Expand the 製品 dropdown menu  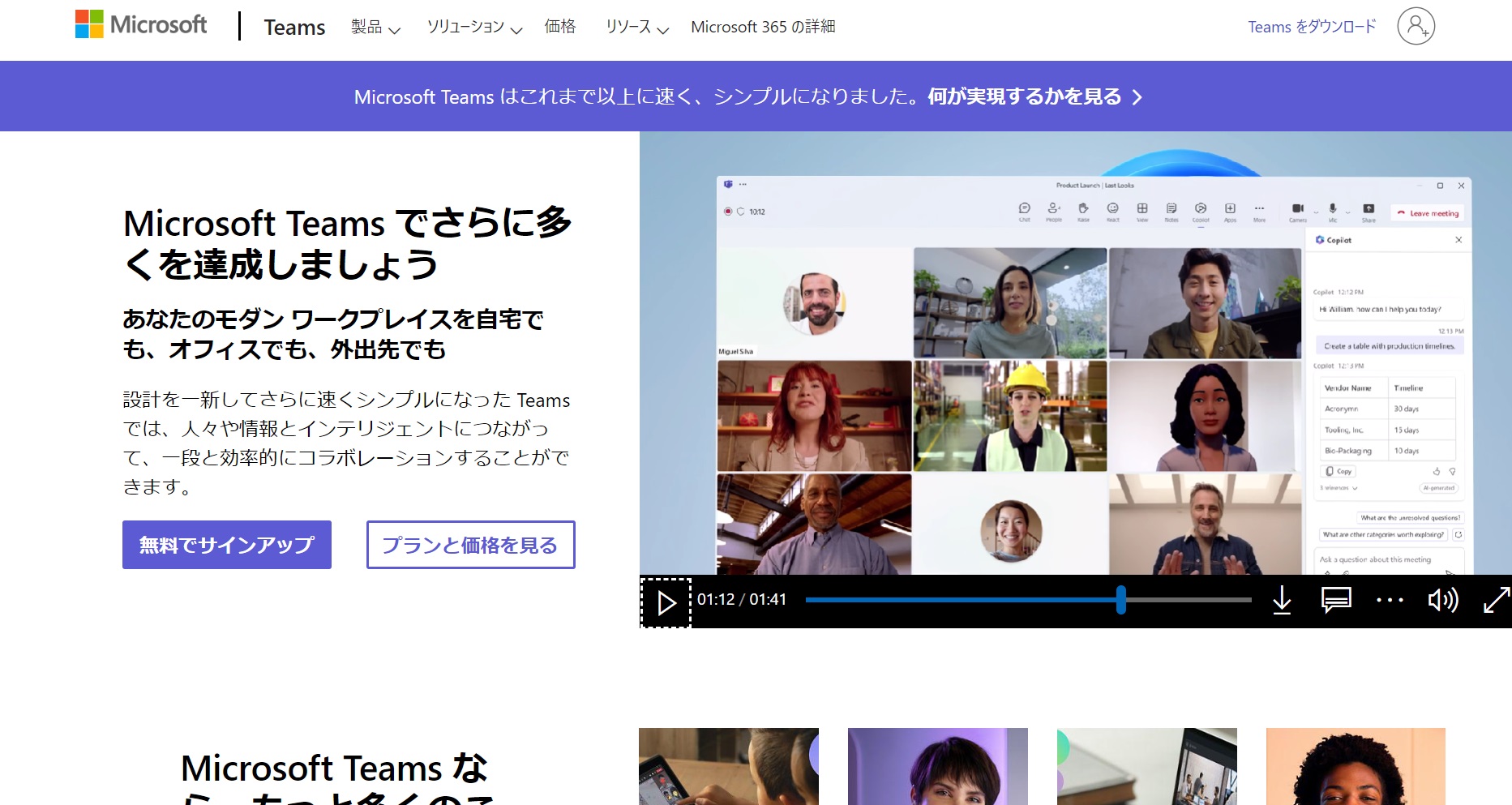tap(375, 27)
